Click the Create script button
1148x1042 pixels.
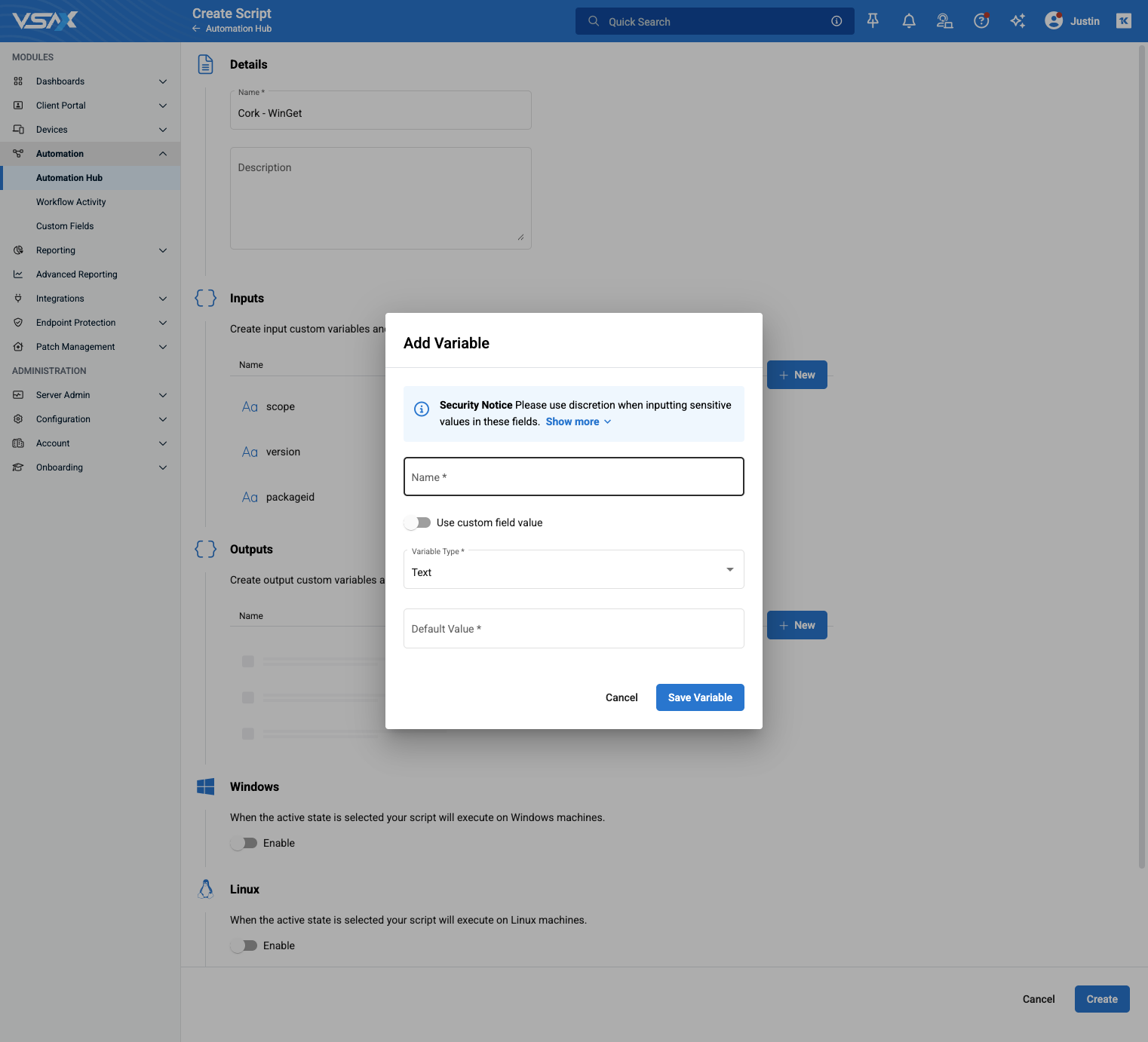pos(1102,999)
